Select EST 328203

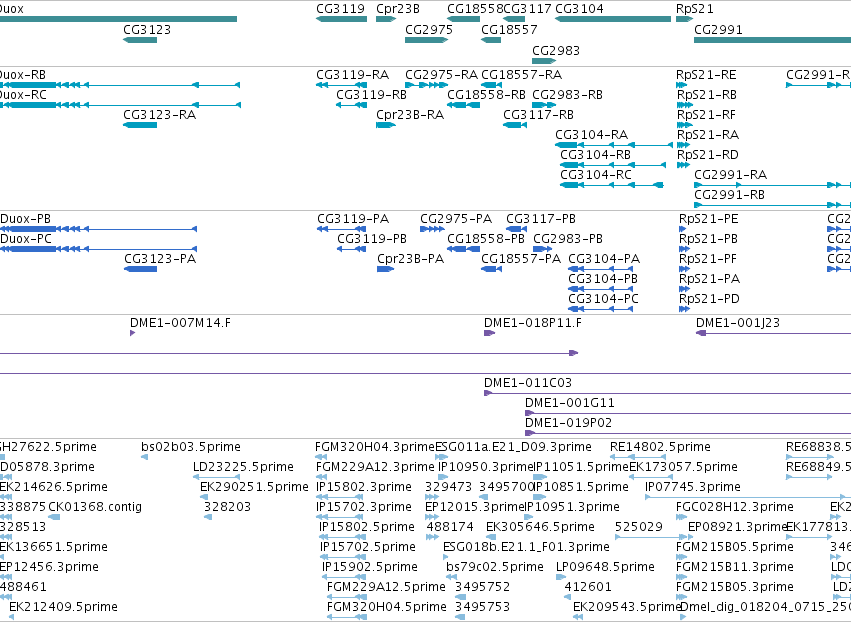(x=227, y=507)
